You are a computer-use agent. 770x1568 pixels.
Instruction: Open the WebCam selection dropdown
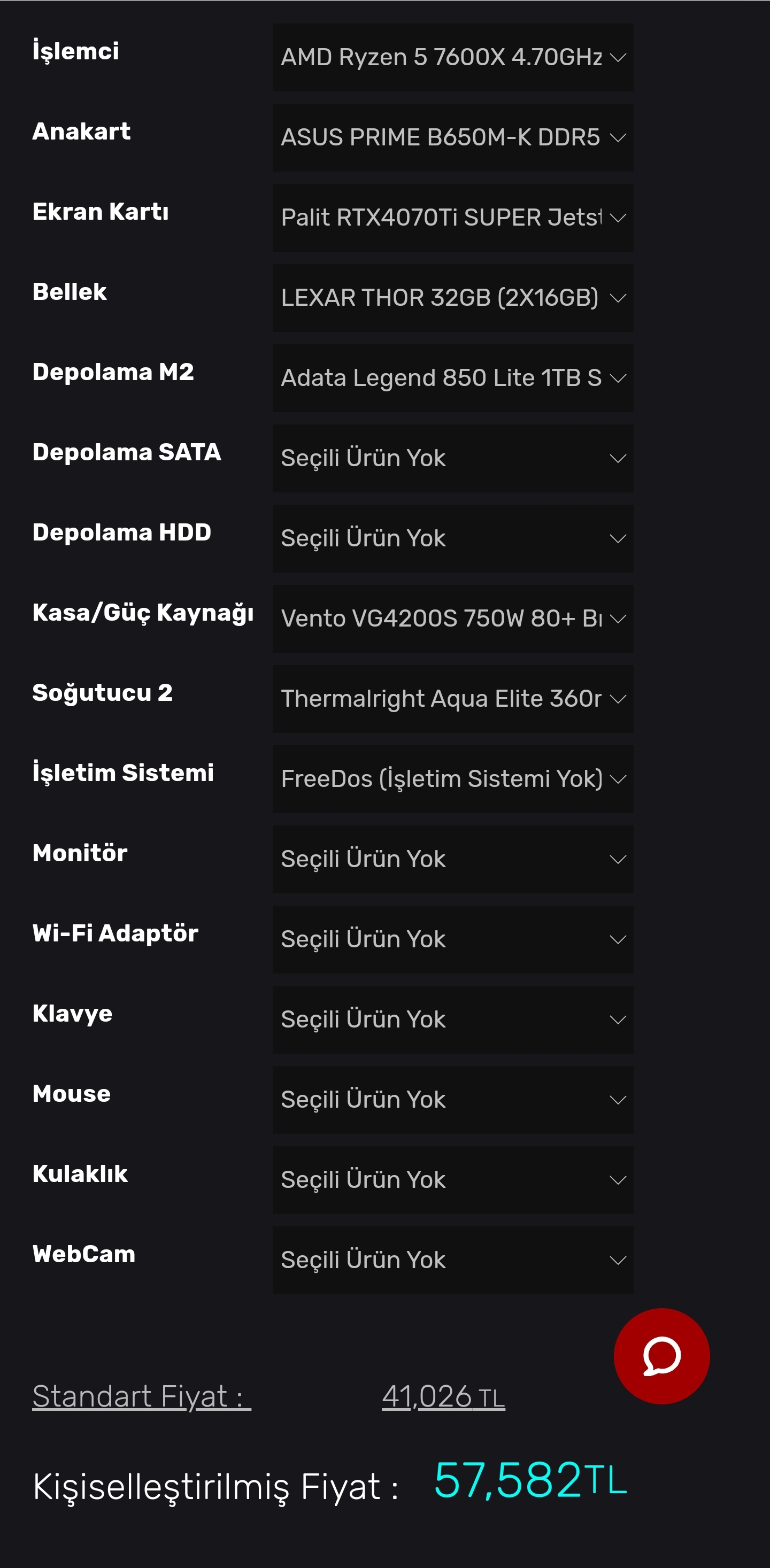tap(452, 1260)
